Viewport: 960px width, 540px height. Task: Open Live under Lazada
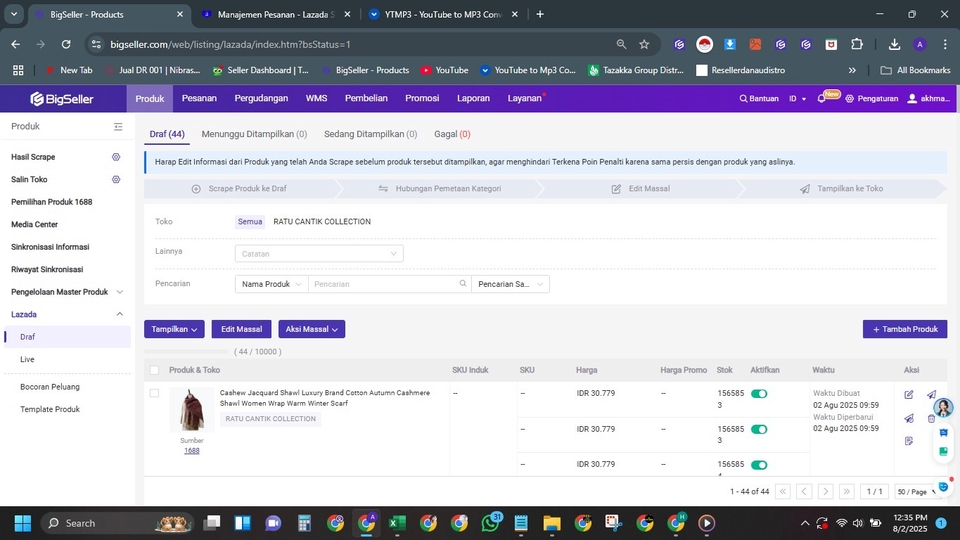click(x=27, y=359)
